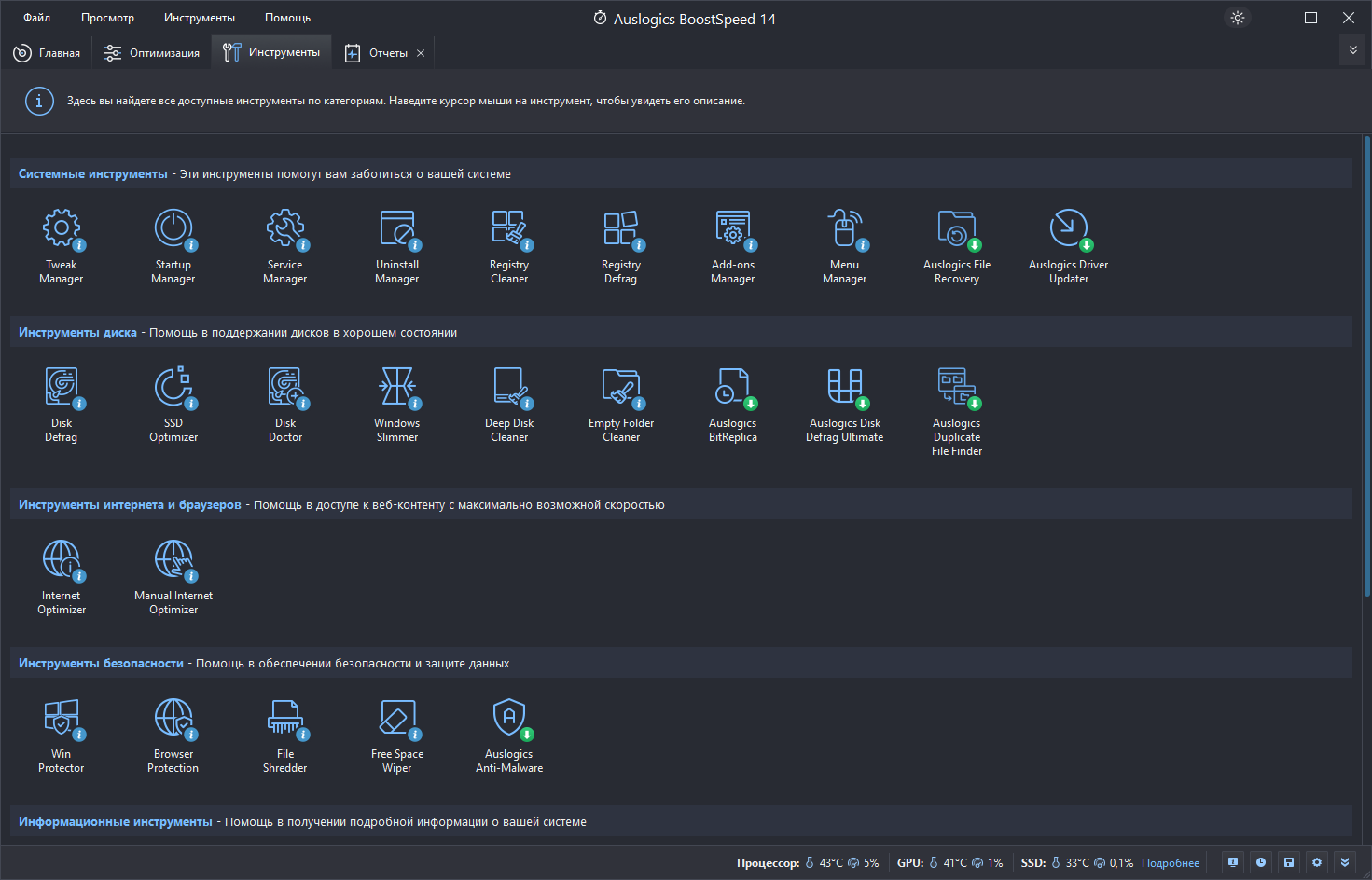
Task: Switch to the Оптимизация tab
Action: [152, 53]
